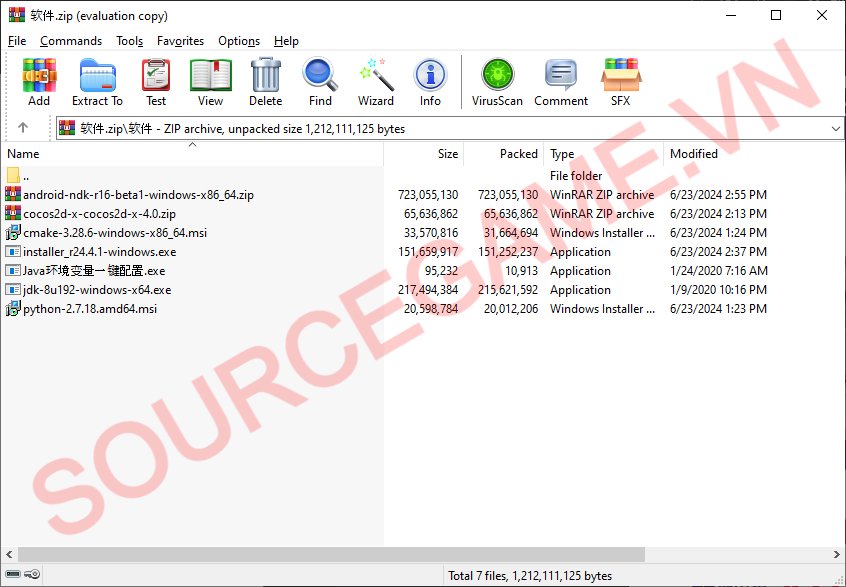Run Test on the archive

[x=156, y=81]
